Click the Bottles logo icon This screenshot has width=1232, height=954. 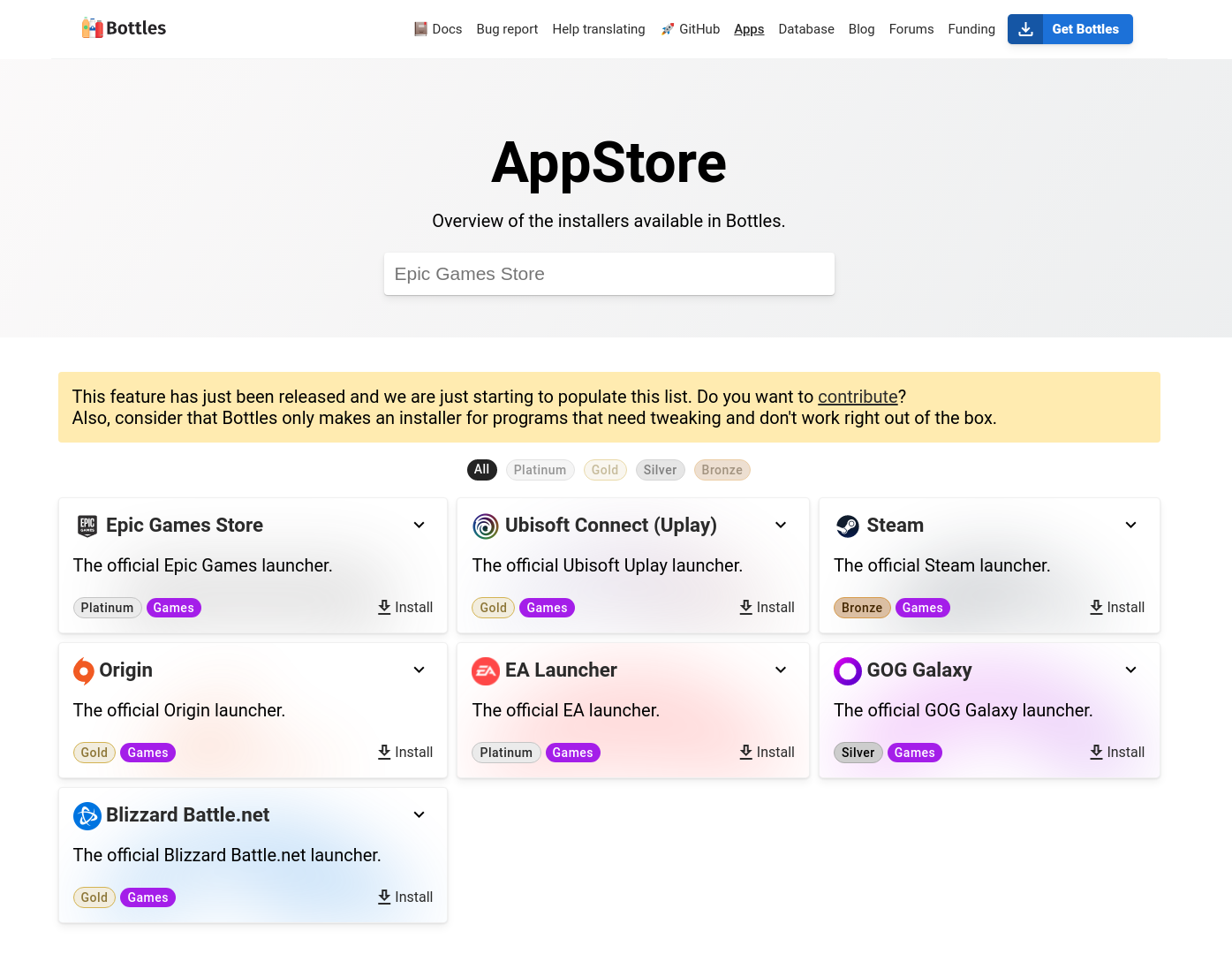(x=91, y=27)
